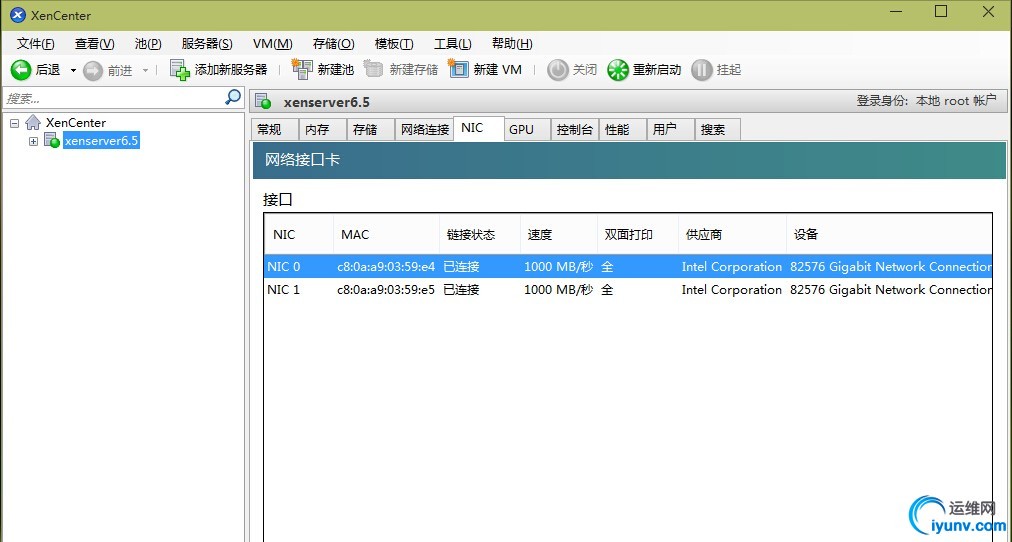
Task: Click the green Back arrow icon
Action: point(21,70)
